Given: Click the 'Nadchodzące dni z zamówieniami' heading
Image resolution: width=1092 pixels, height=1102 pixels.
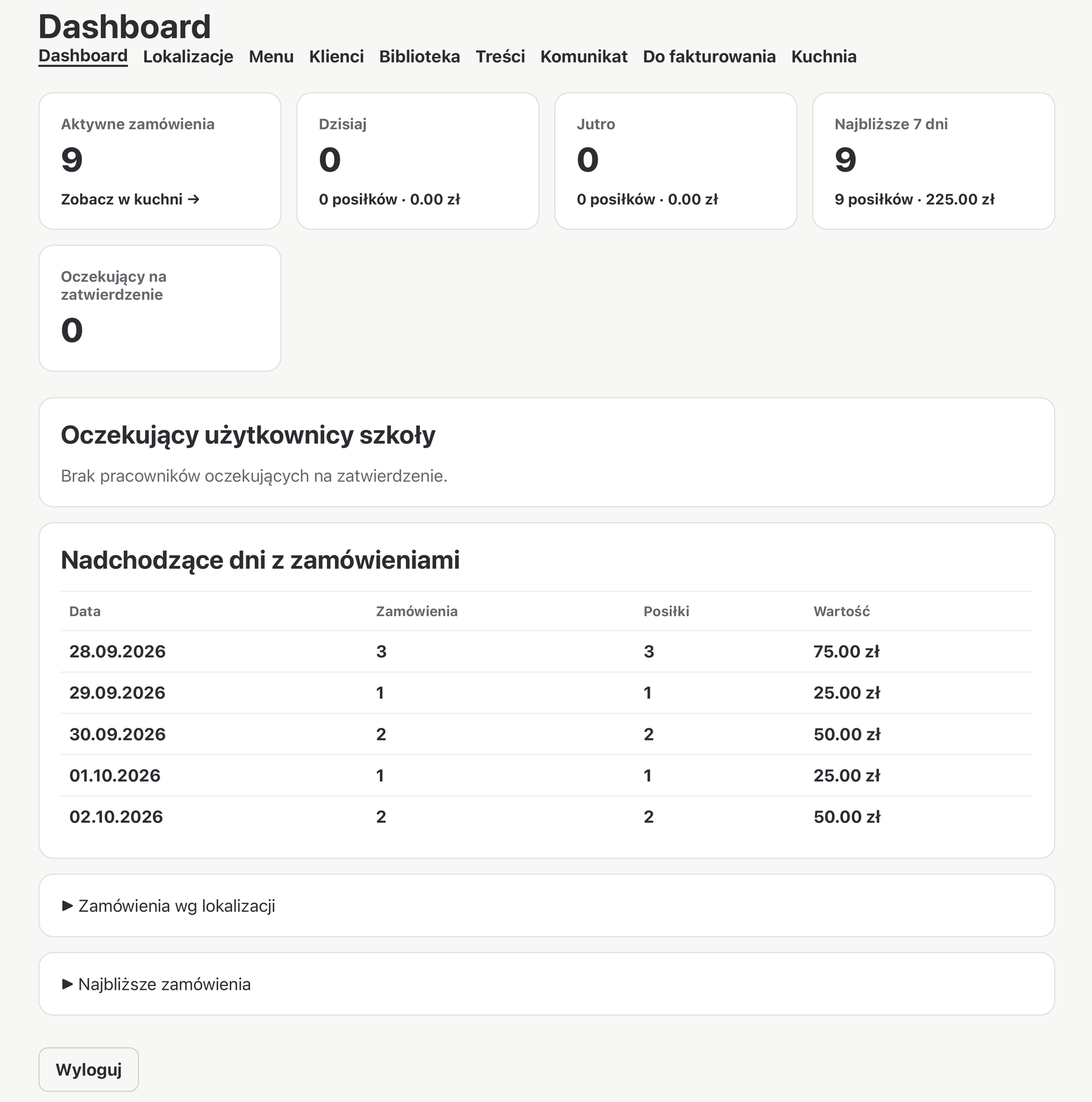Looking at the screenshot, I should click(260, 560).
